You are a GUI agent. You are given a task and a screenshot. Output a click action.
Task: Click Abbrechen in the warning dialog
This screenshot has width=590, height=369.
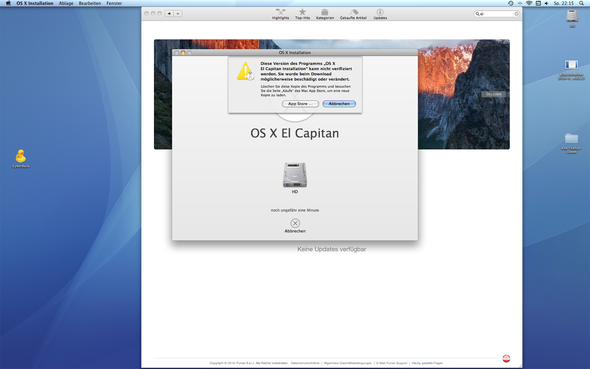tap(339, 104)
